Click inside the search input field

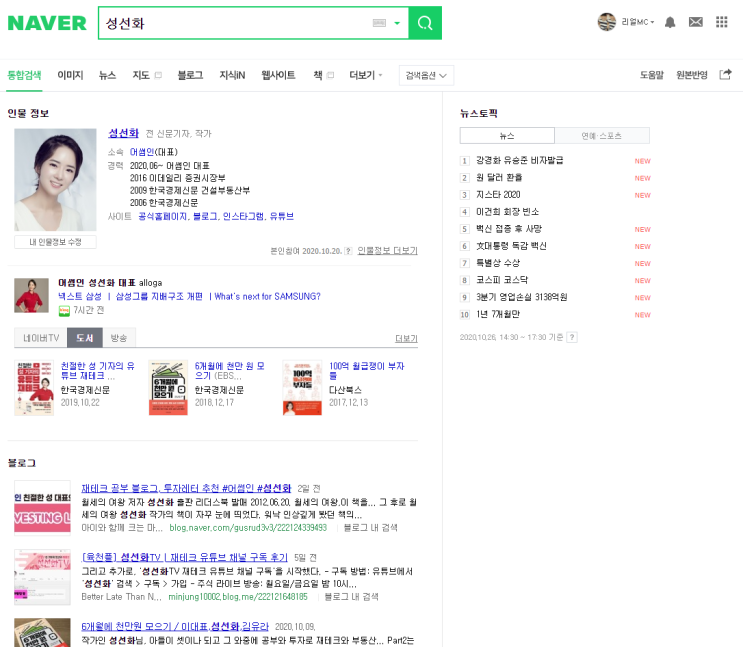[x=237, y=23]
